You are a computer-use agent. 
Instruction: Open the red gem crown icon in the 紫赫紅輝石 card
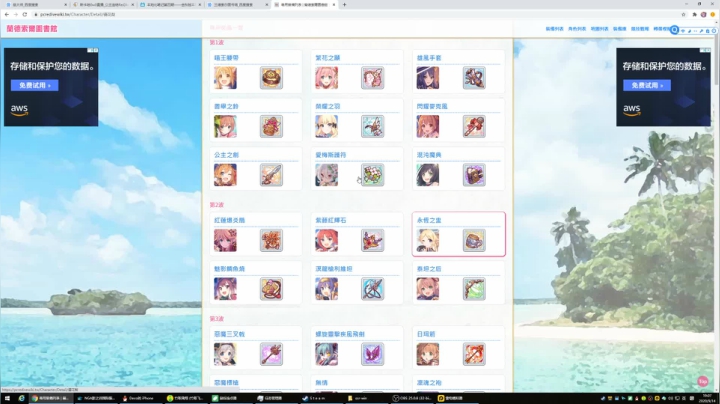point(372,240)
